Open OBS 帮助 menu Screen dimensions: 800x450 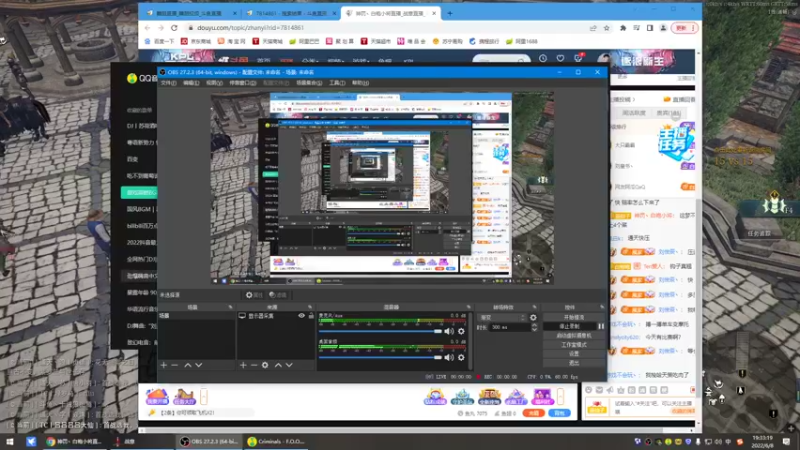click(360, 83)
